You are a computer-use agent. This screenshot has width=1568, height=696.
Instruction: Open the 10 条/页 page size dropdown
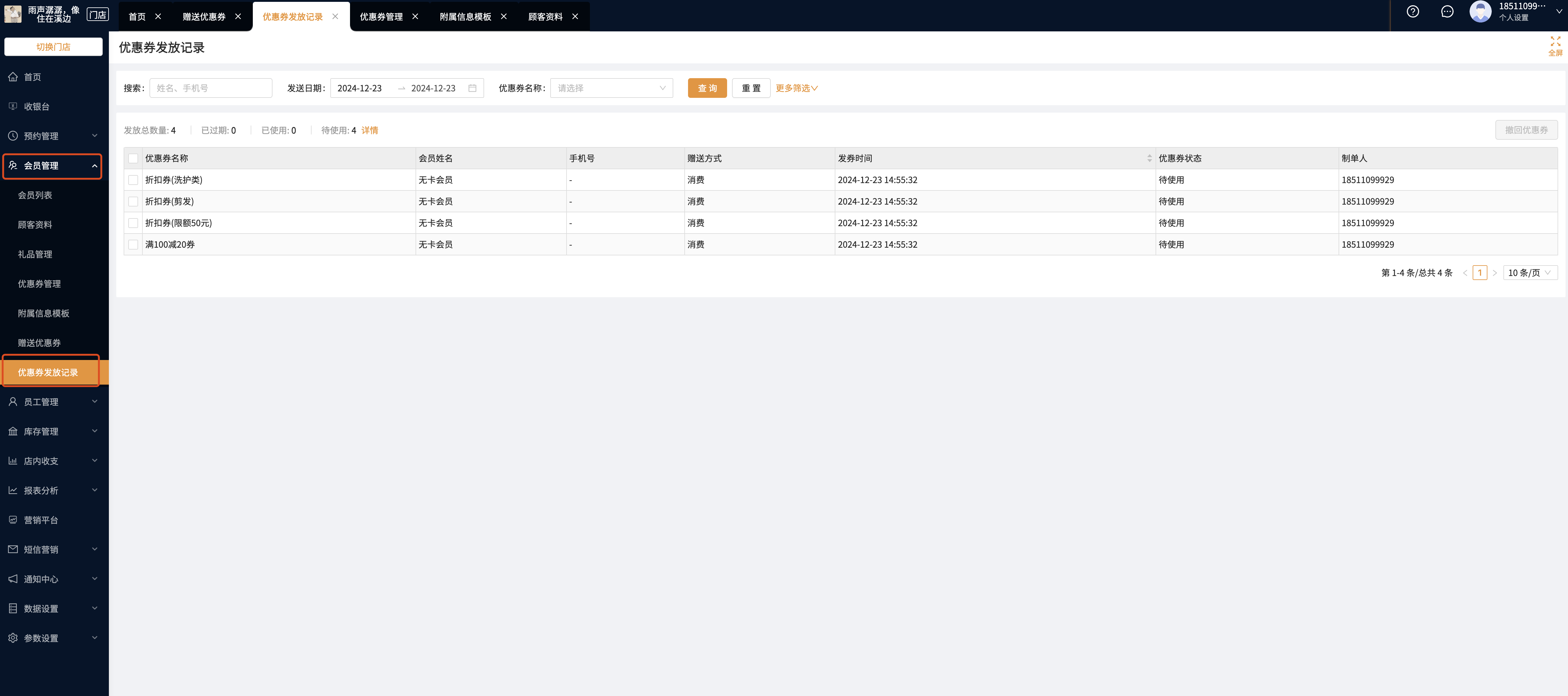click(1530, 273)
